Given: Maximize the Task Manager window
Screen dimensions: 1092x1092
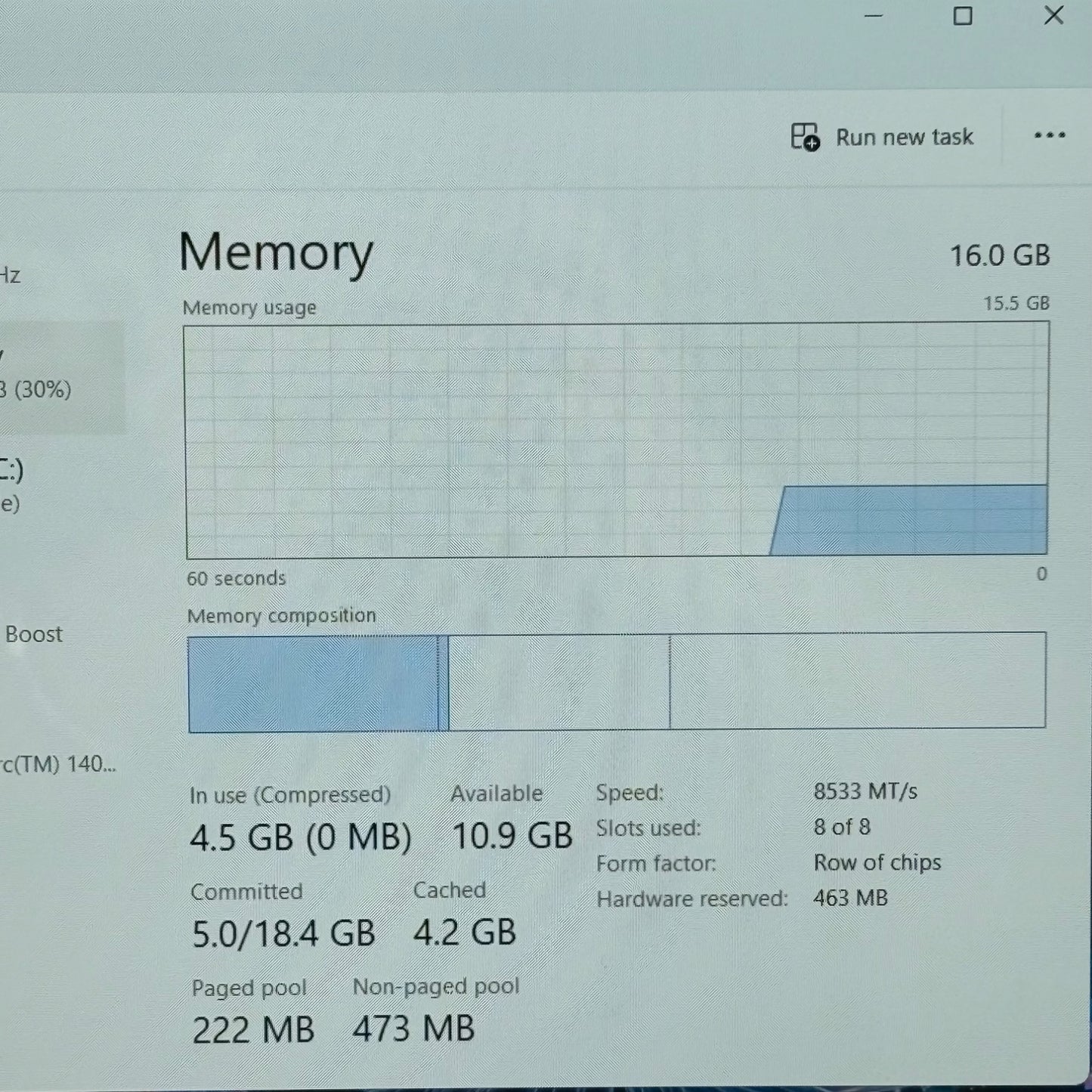Looking at the screenshot, I should pyautogui.click(x=962, y=16).
